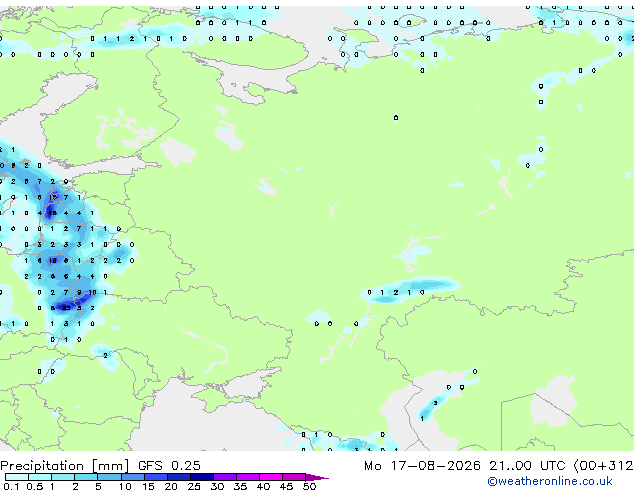Select the legend swatch between 20 and 25
Viewport: 634px width, 490px height.
[x=179, y=477]
